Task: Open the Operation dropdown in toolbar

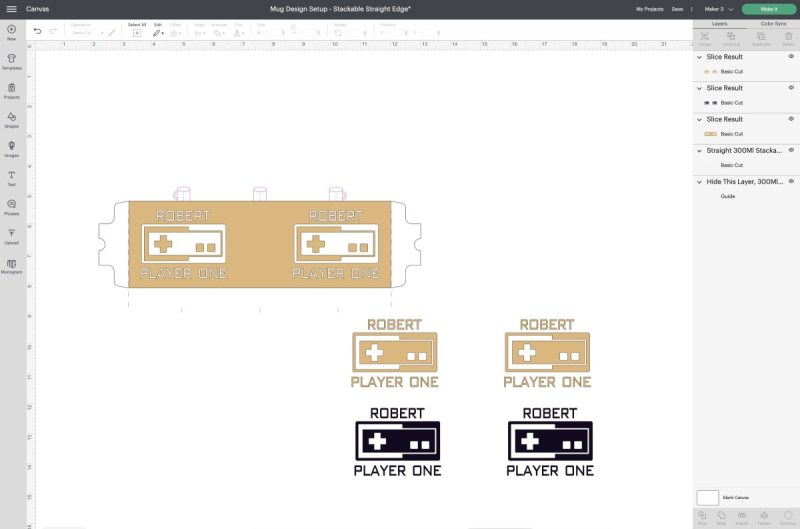Action: (87, 33)
